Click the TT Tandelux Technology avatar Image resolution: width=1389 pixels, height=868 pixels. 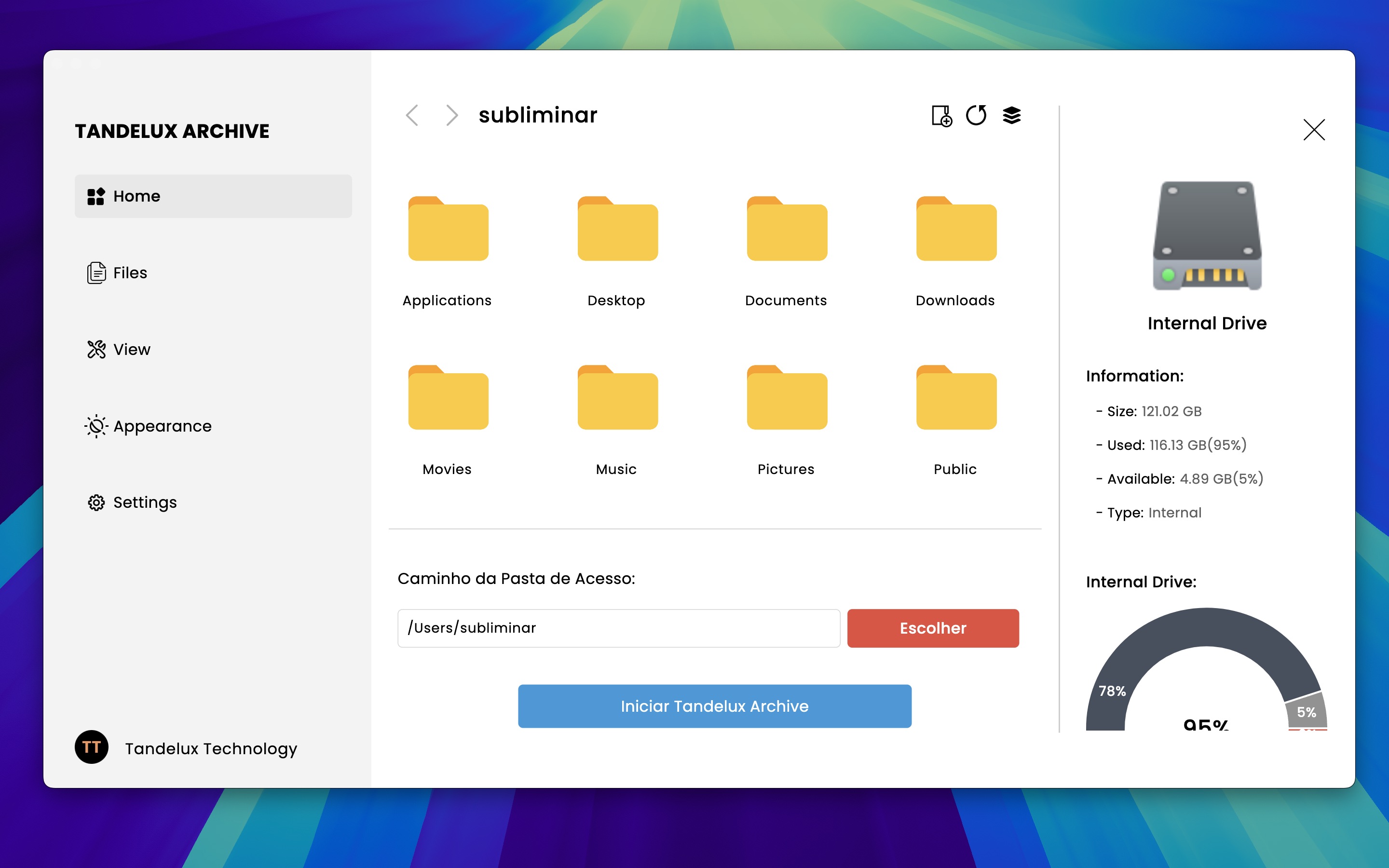pos(91,747)
